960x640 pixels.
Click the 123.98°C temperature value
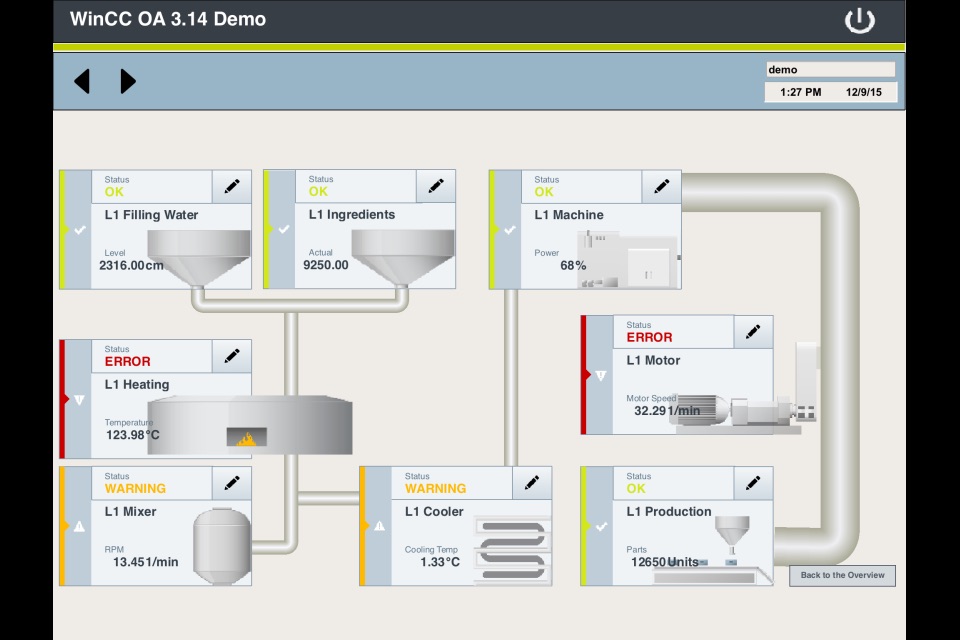coord(132,435)
